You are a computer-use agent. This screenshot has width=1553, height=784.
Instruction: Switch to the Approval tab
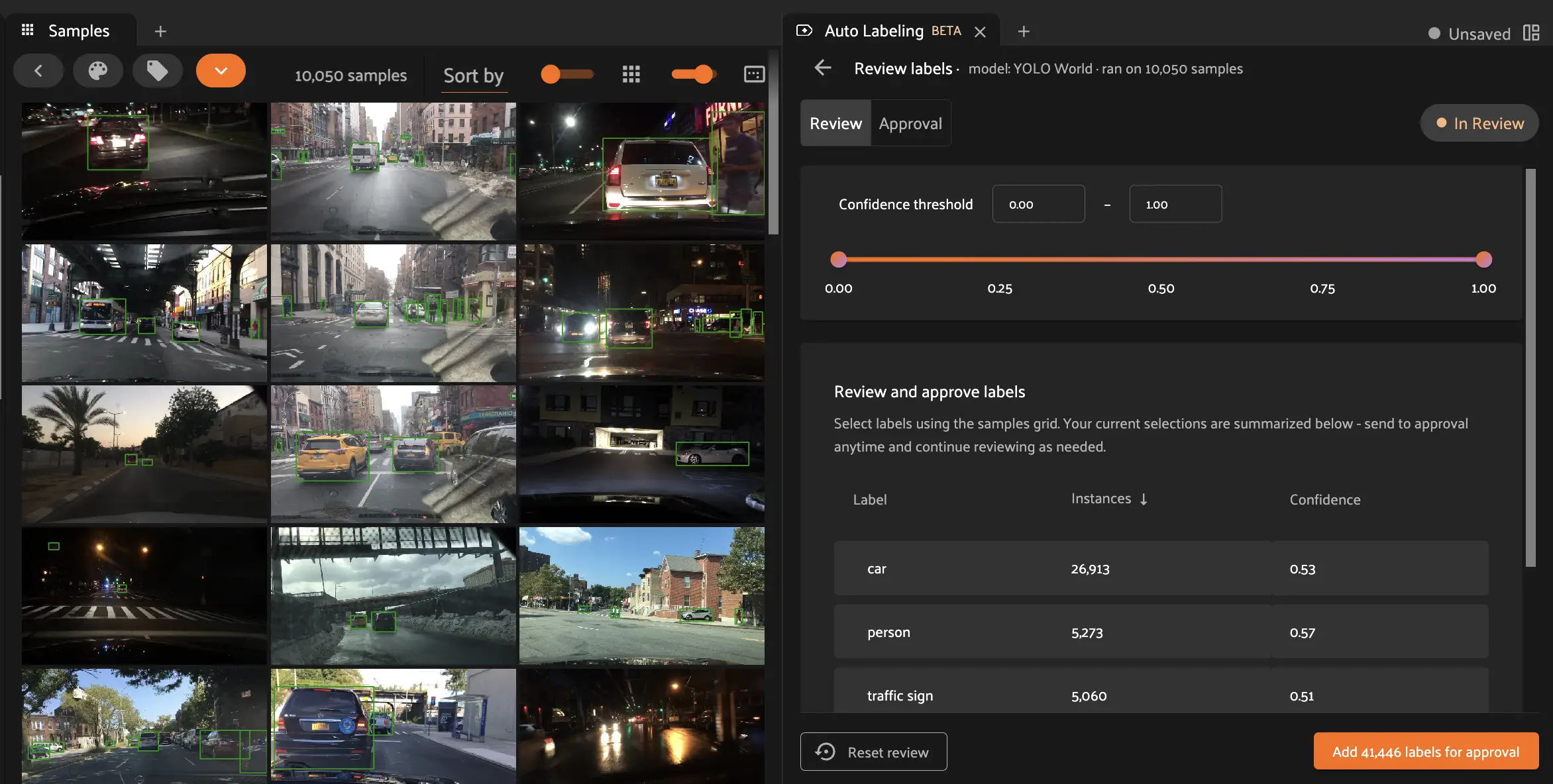[910, 123]
